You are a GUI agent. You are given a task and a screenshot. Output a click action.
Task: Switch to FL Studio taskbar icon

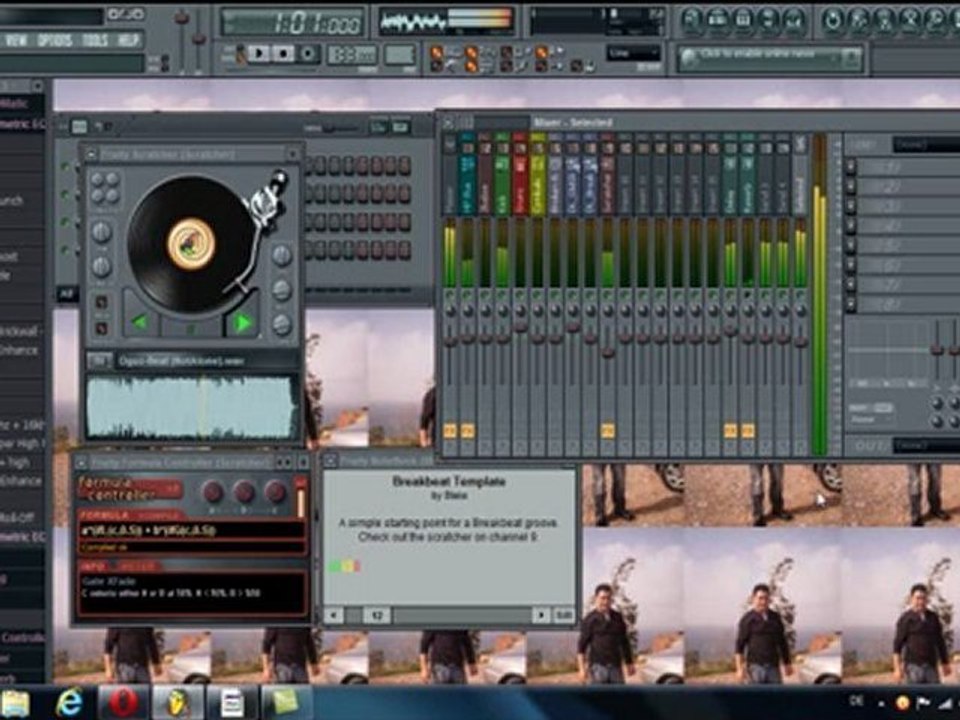tap(177, 702)
